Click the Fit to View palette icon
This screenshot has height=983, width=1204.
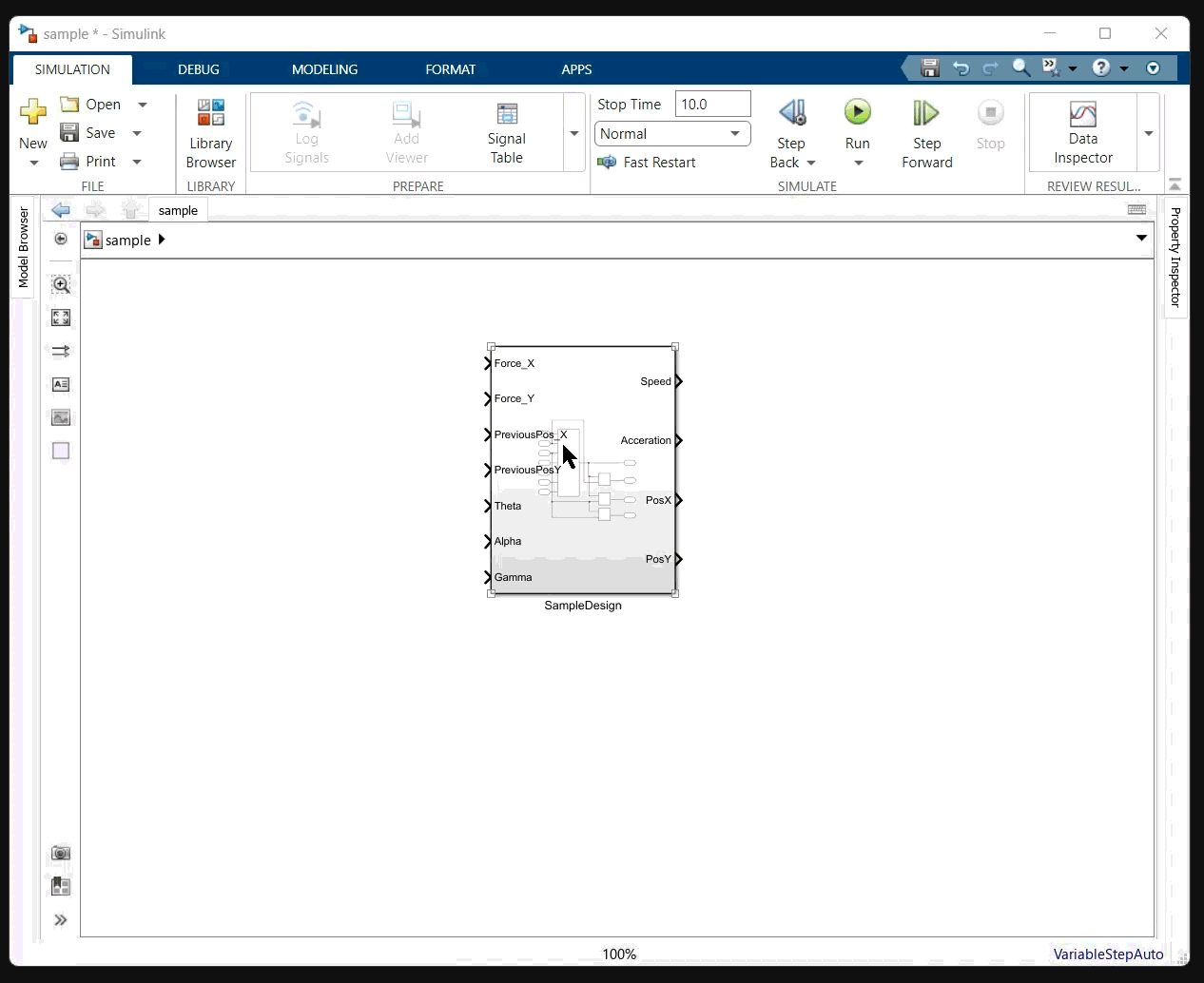[x=61, y=318]
